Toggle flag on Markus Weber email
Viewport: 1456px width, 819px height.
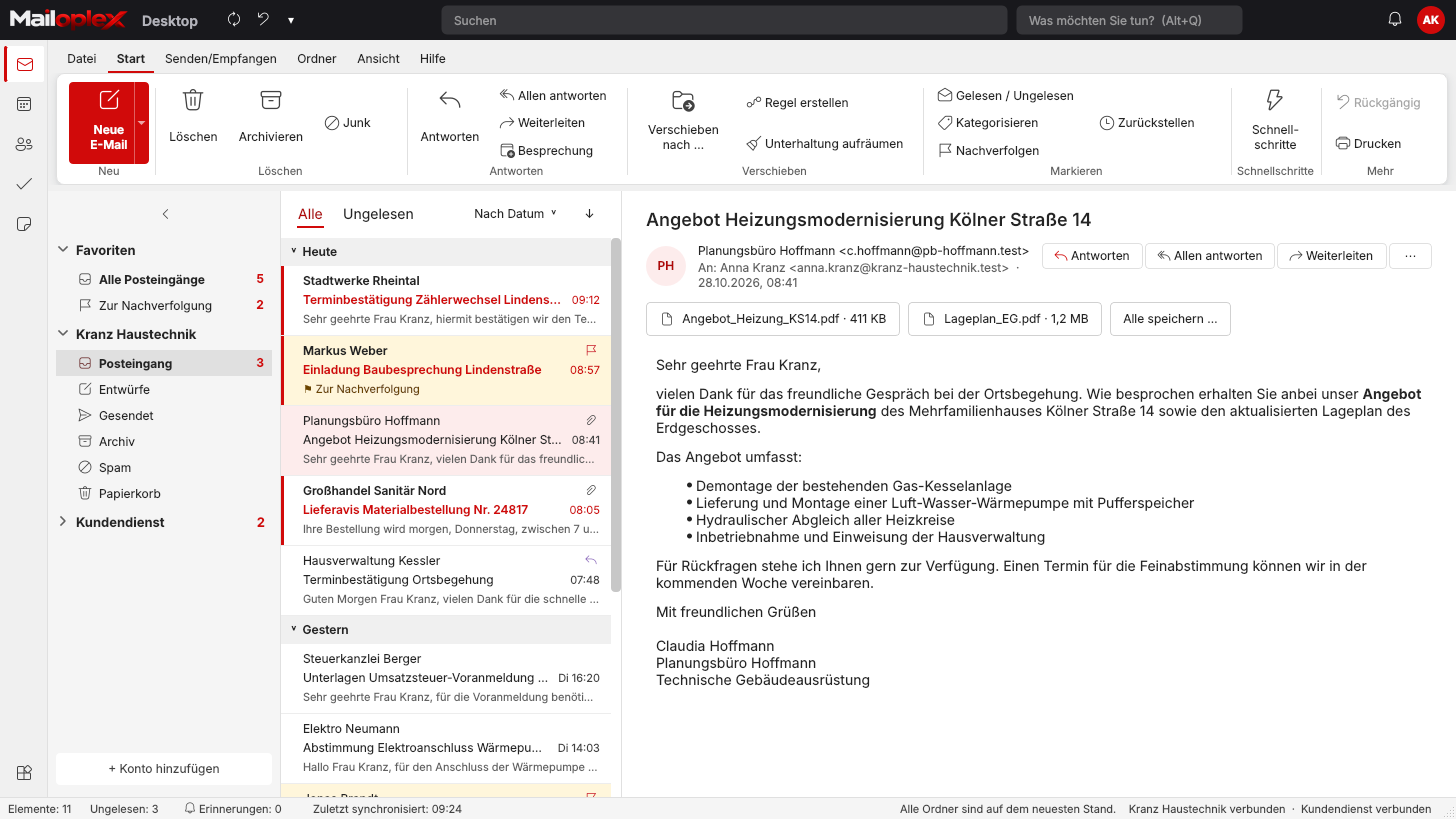tap(591, 350)
